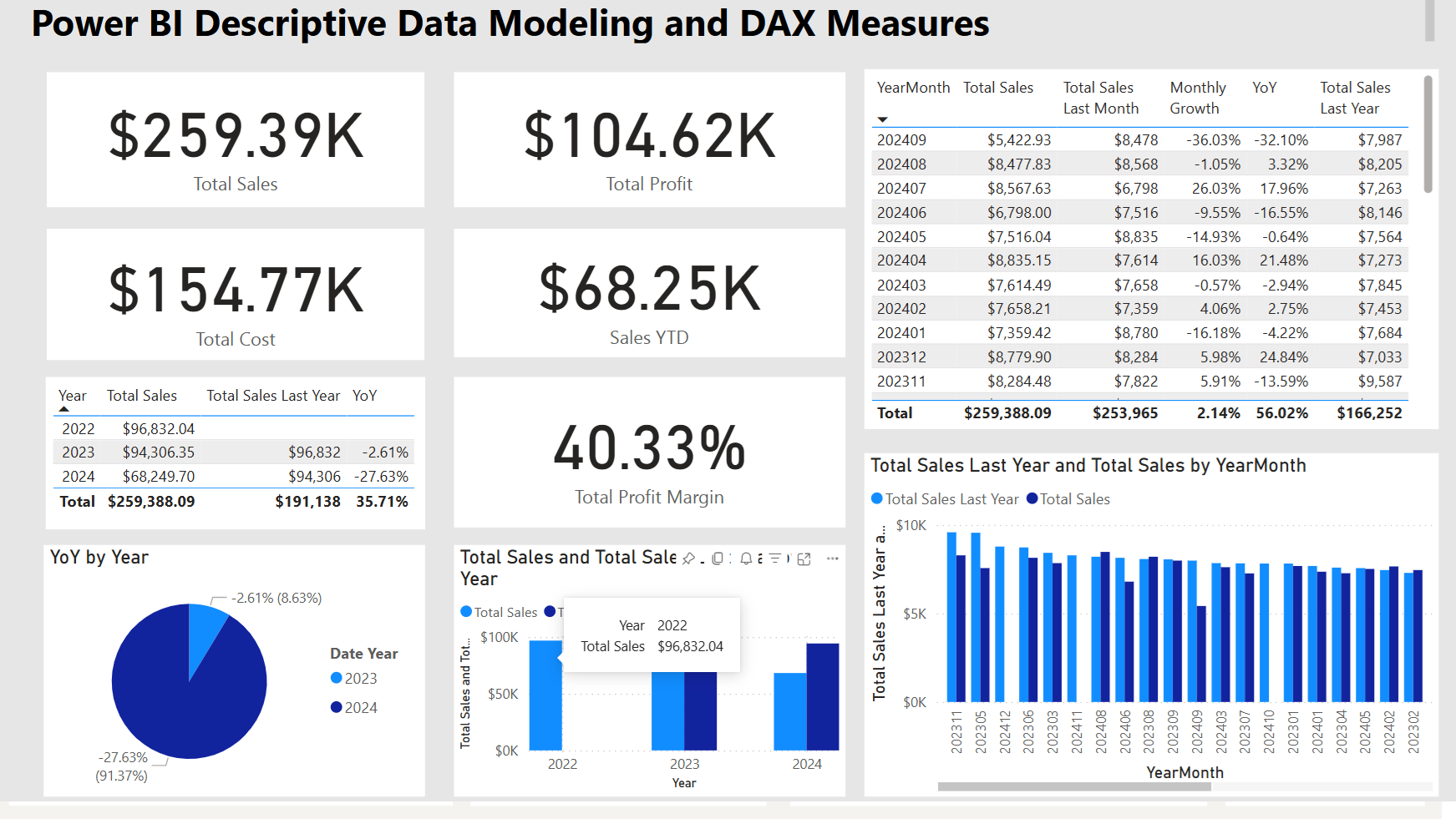The image size is (1456, 819).
Task: Toggle sort arrow under Year header
Action: click(64, 409)
